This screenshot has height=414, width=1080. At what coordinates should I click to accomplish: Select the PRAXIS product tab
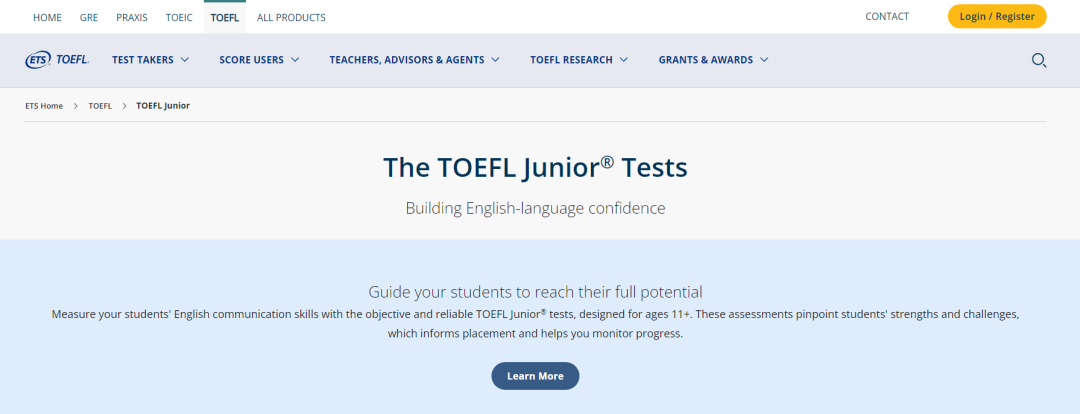pos(132,17)
